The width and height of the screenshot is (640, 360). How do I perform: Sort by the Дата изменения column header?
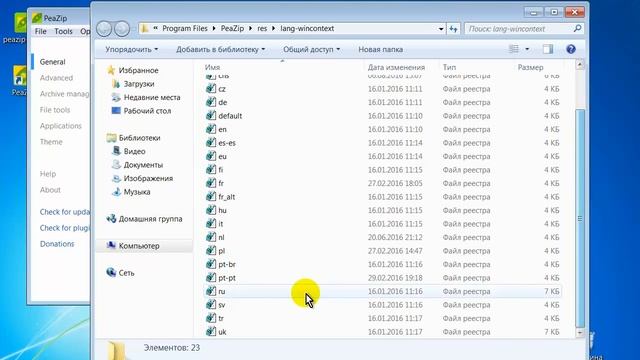pos(396,67)
